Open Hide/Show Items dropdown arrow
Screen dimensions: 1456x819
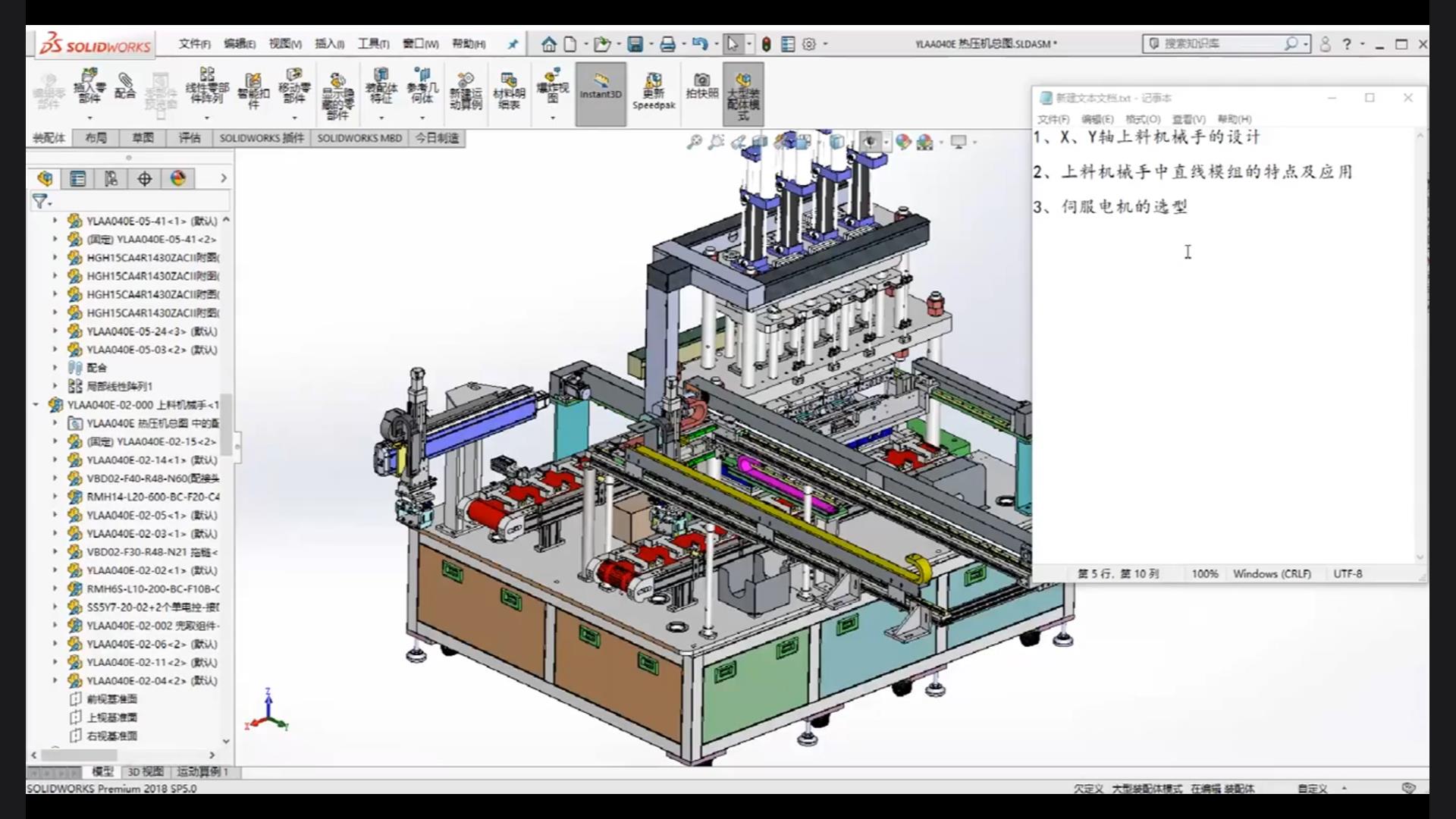pyautogui.click(x=886, y=142)
